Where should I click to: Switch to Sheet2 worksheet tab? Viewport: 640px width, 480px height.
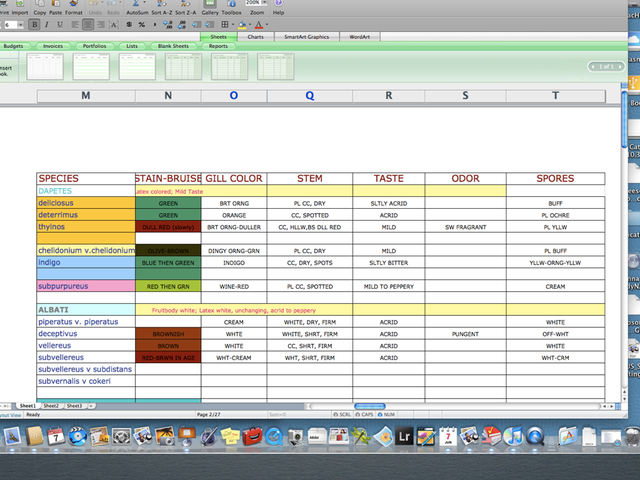tap(51, 406)
